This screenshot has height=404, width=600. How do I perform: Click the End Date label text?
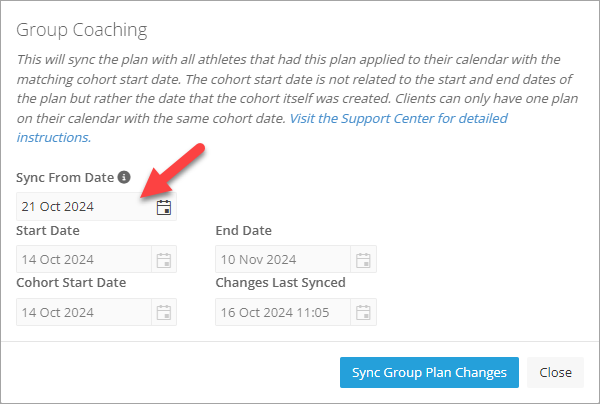(x=243, y=230)
